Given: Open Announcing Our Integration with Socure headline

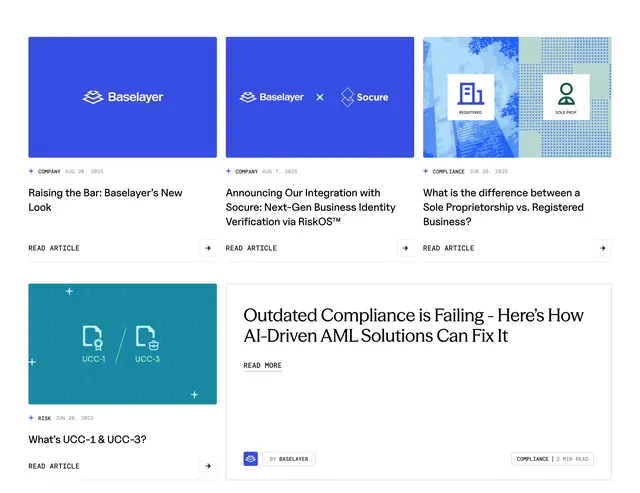Looking at the screenshot, I should [311, 207].
